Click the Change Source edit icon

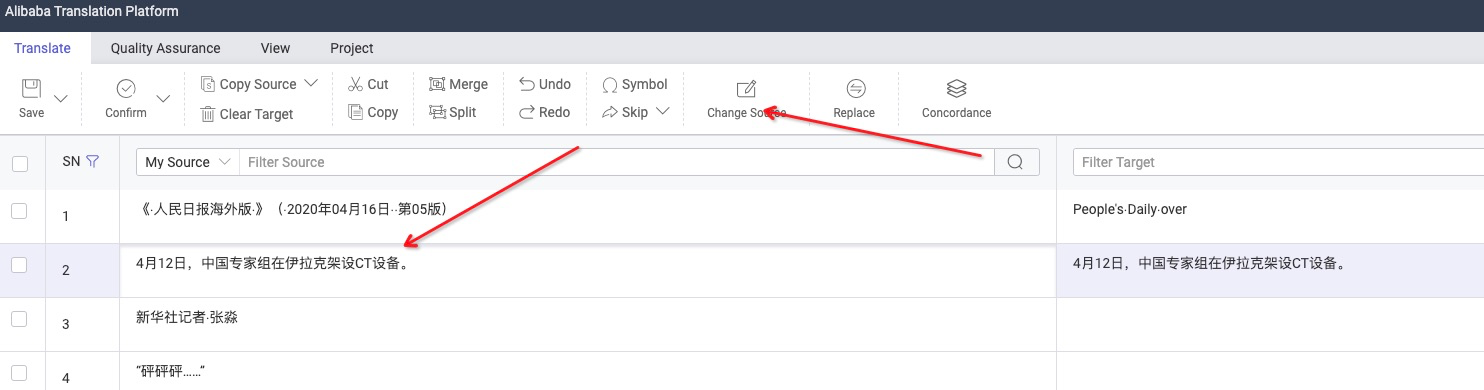tap(746, 88)
